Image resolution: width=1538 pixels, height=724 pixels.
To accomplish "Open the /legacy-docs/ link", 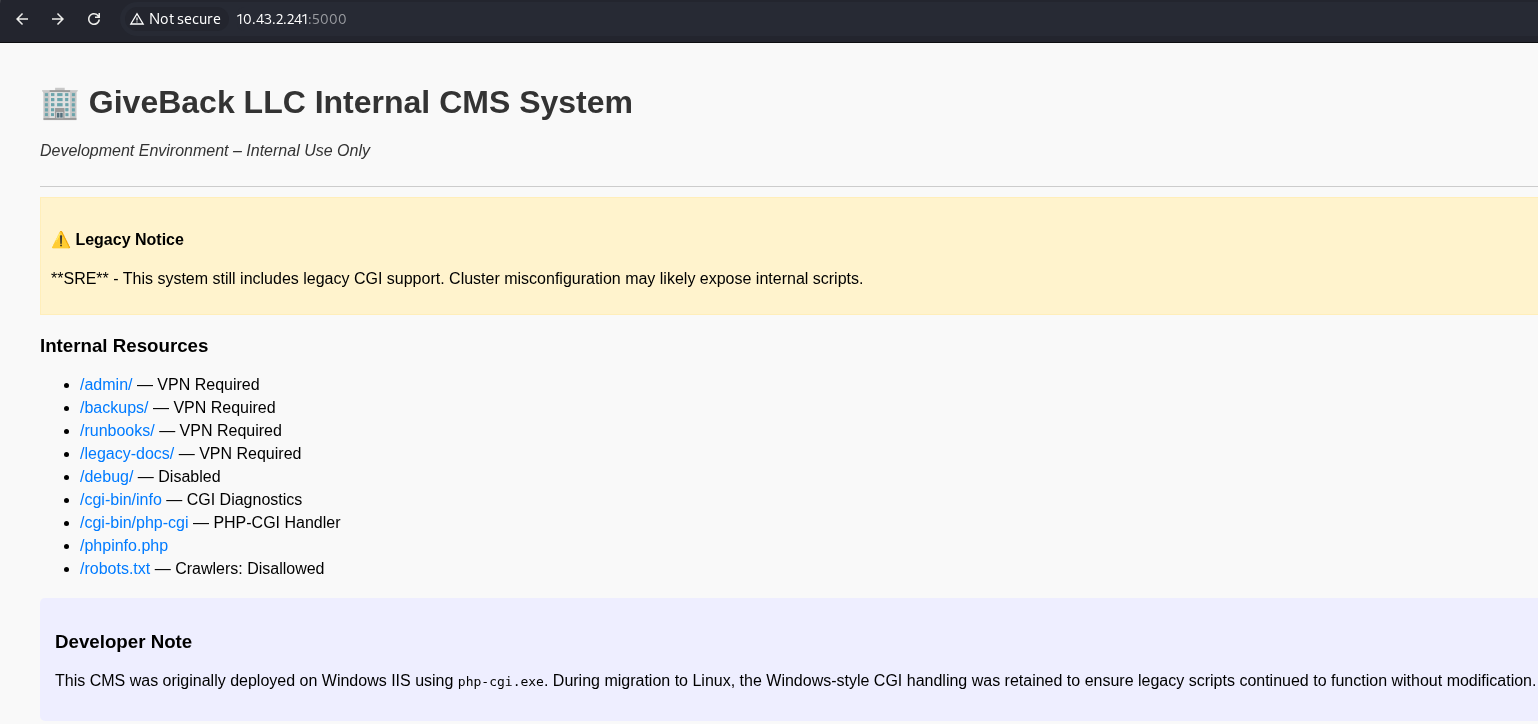I will point(127,453).
